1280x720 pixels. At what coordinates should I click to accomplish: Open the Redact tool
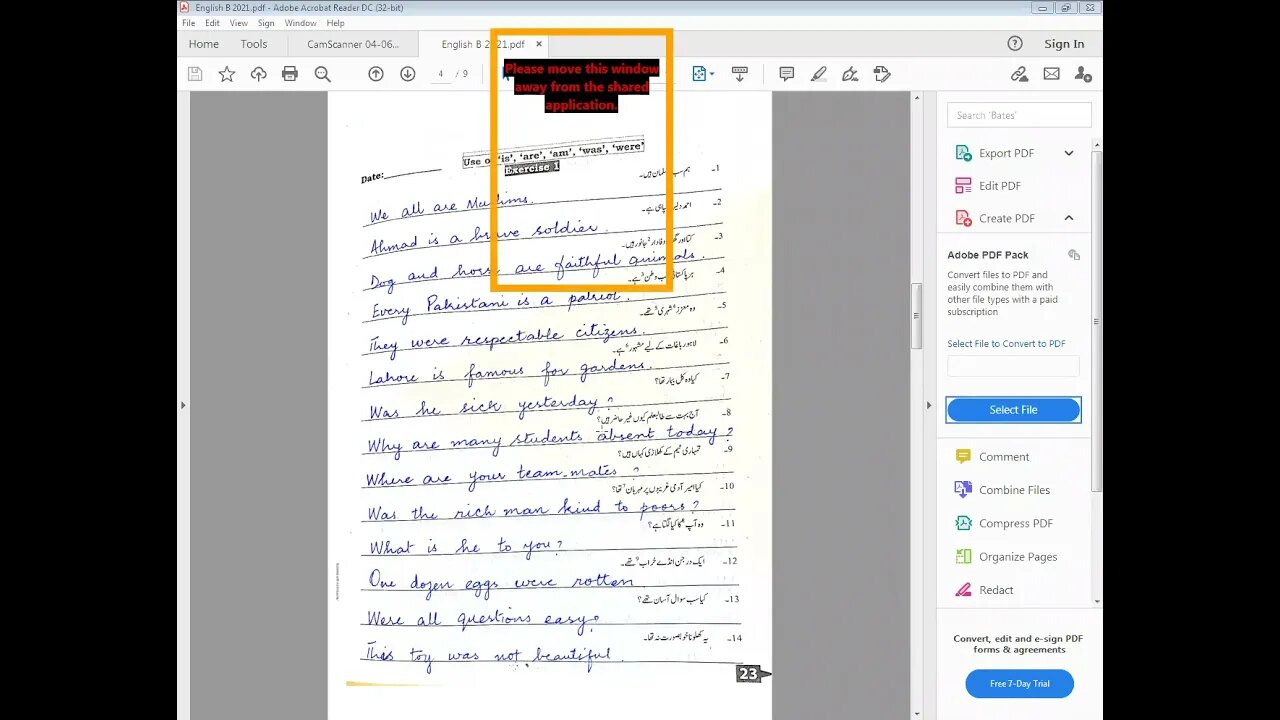click(996, 590)
